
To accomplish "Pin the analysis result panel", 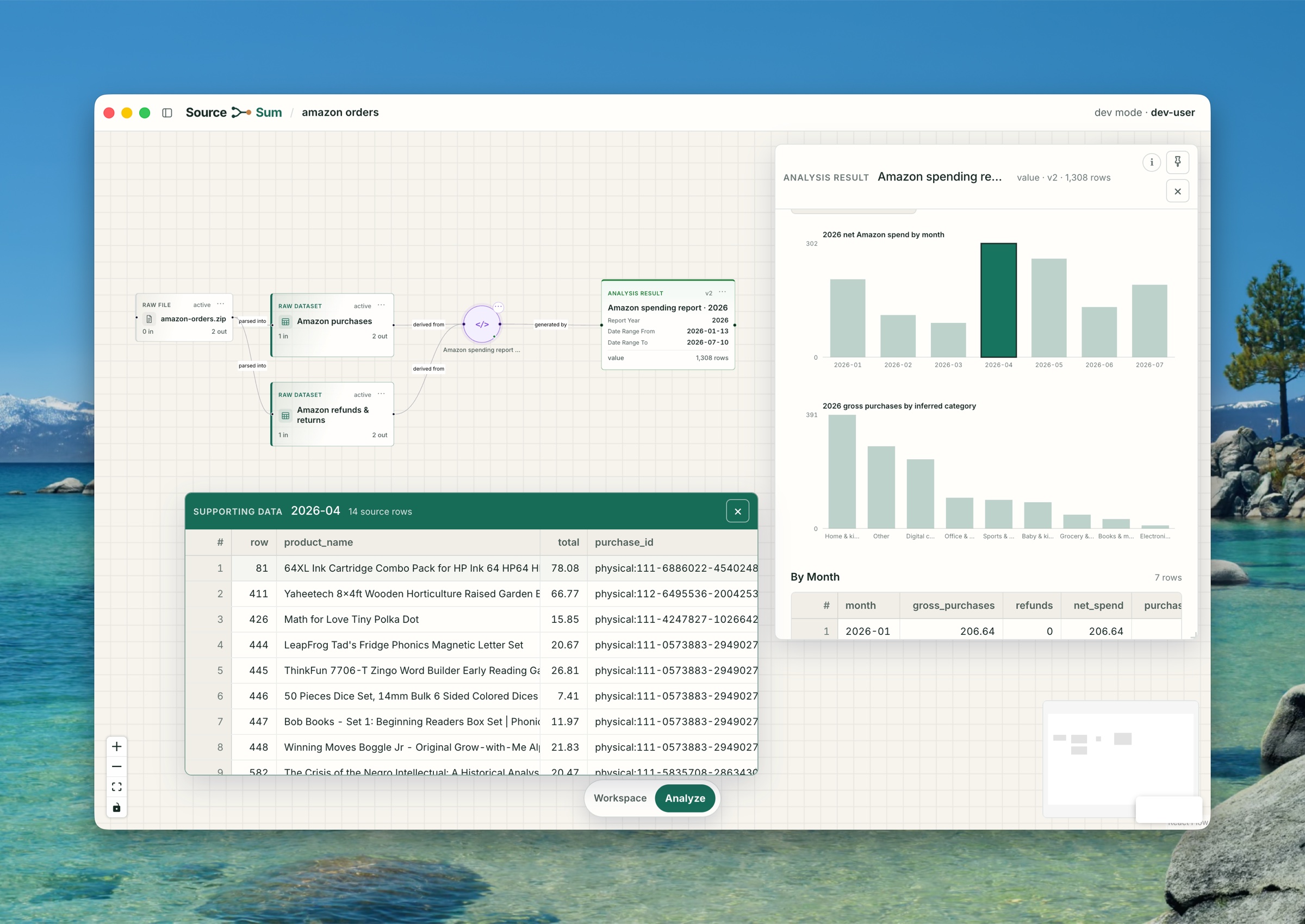I will click(x=1178, y=162).
